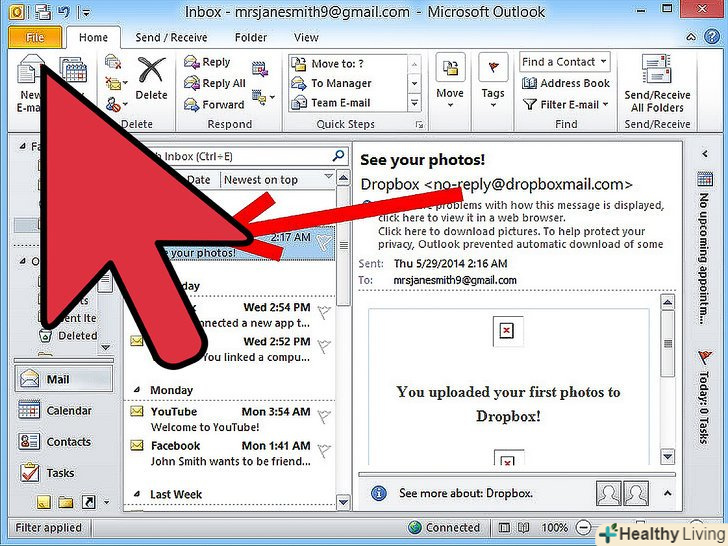728x546 pixels.
Task: Click the Ignore conversation icon
Action: point(113,62)
